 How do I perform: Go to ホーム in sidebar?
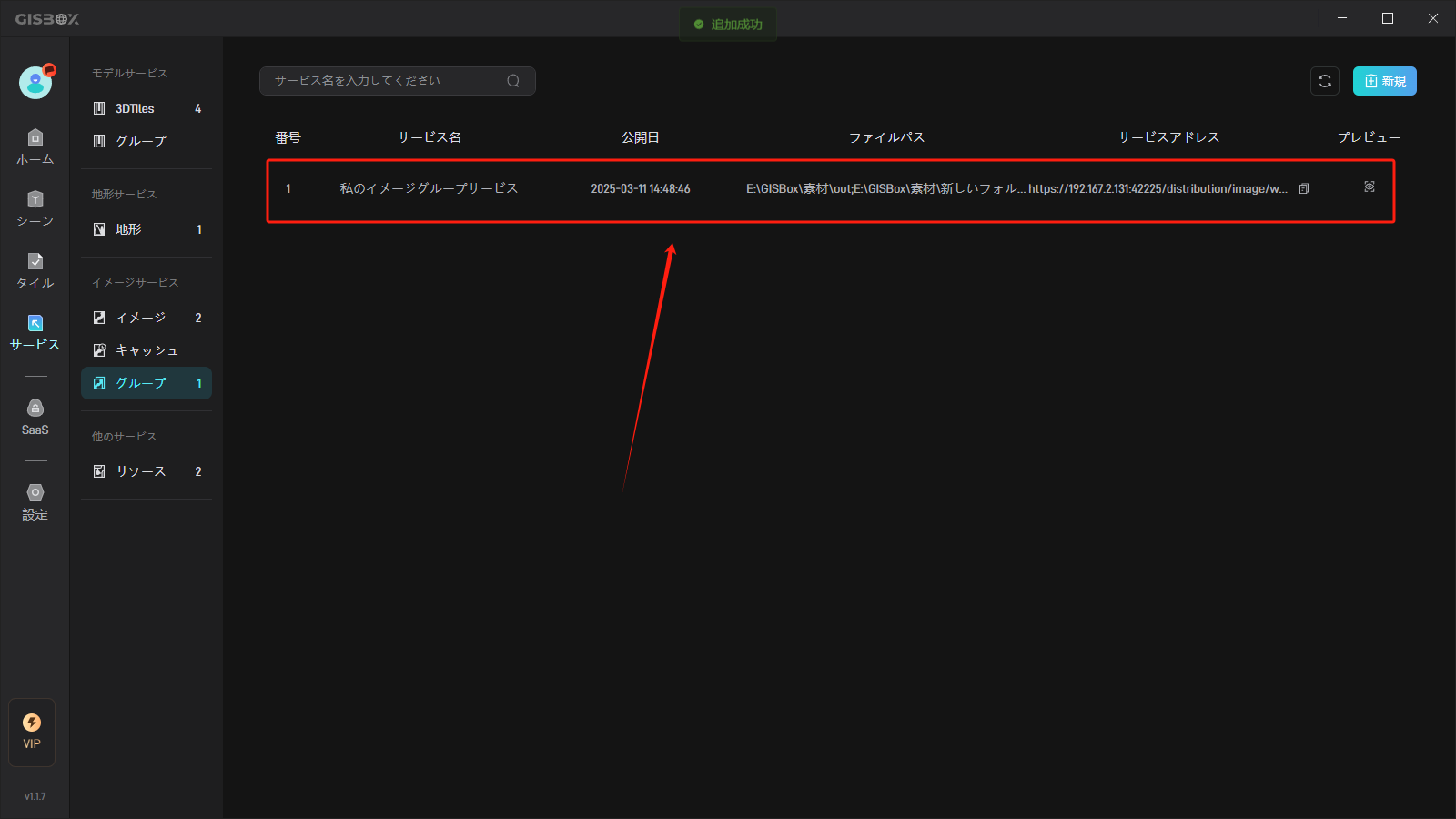(x=35, y=147)
